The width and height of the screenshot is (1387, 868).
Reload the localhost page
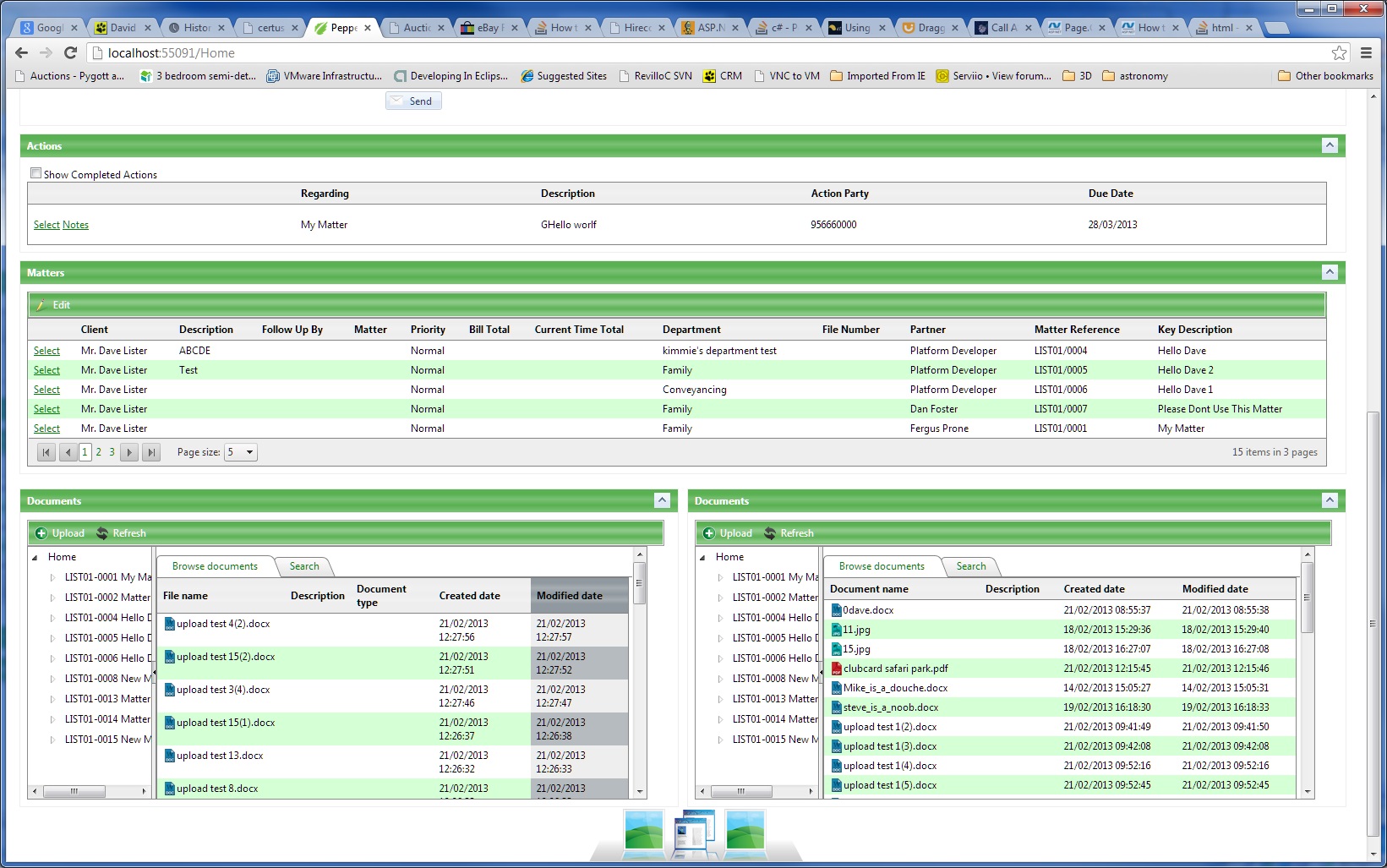(x=71, y=53)
